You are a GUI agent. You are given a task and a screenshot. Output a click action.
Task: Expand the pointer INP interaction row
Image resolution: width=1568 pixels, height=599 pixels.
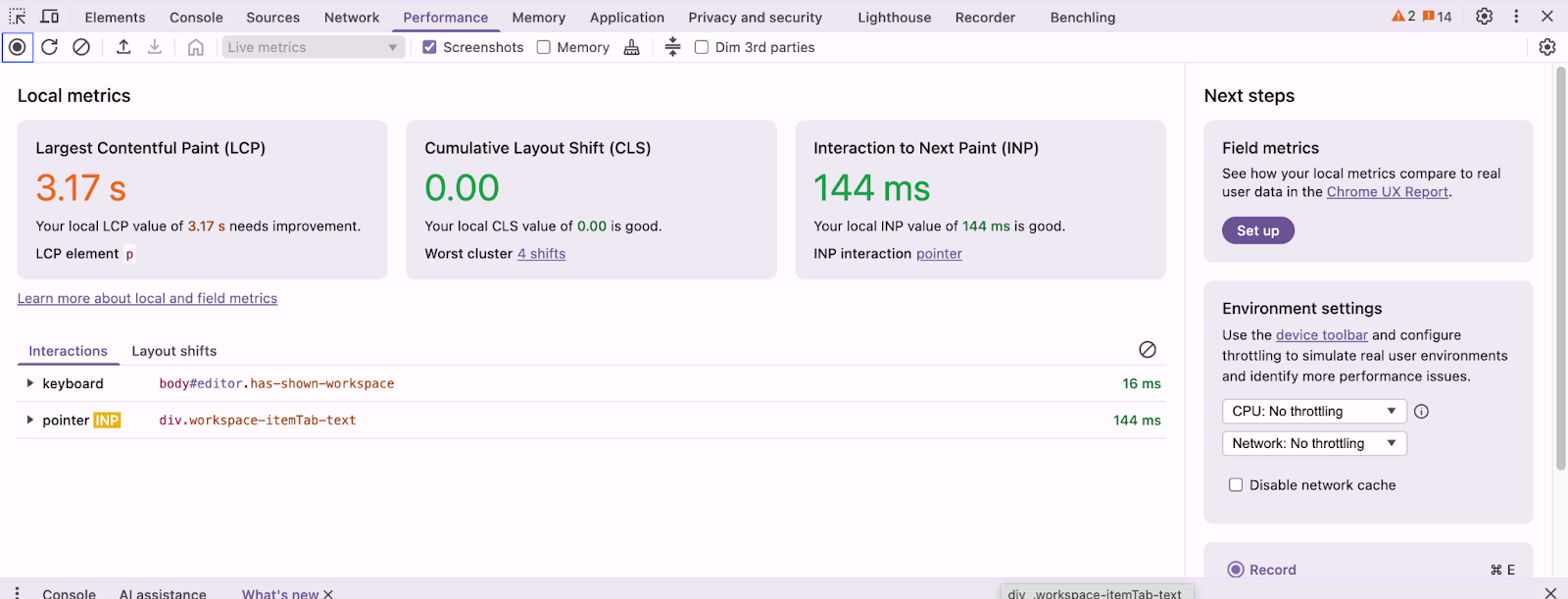tap(30, 420)
